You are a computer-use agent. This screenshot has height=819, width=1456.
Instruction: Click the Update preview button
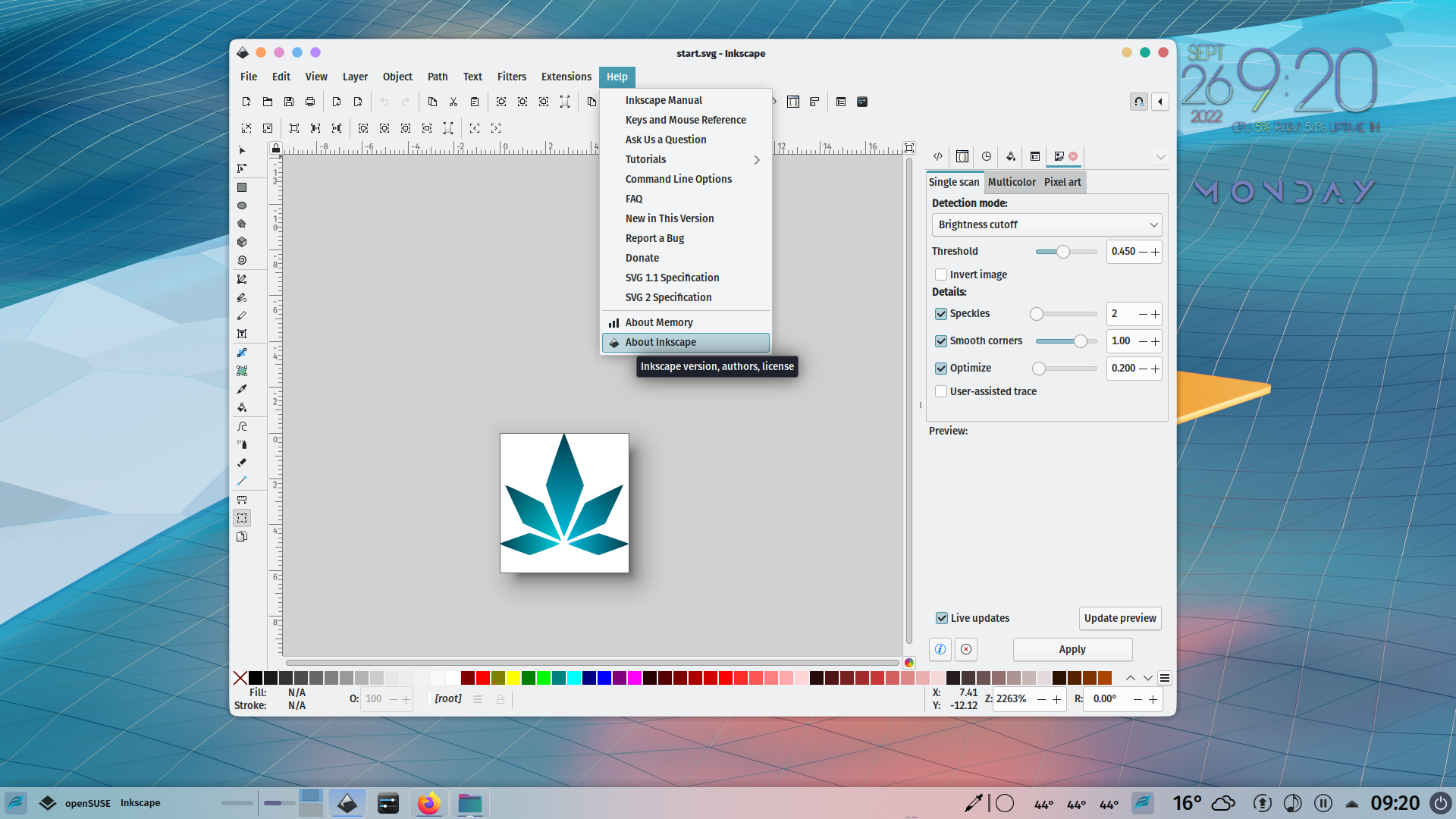(1120, 618)
